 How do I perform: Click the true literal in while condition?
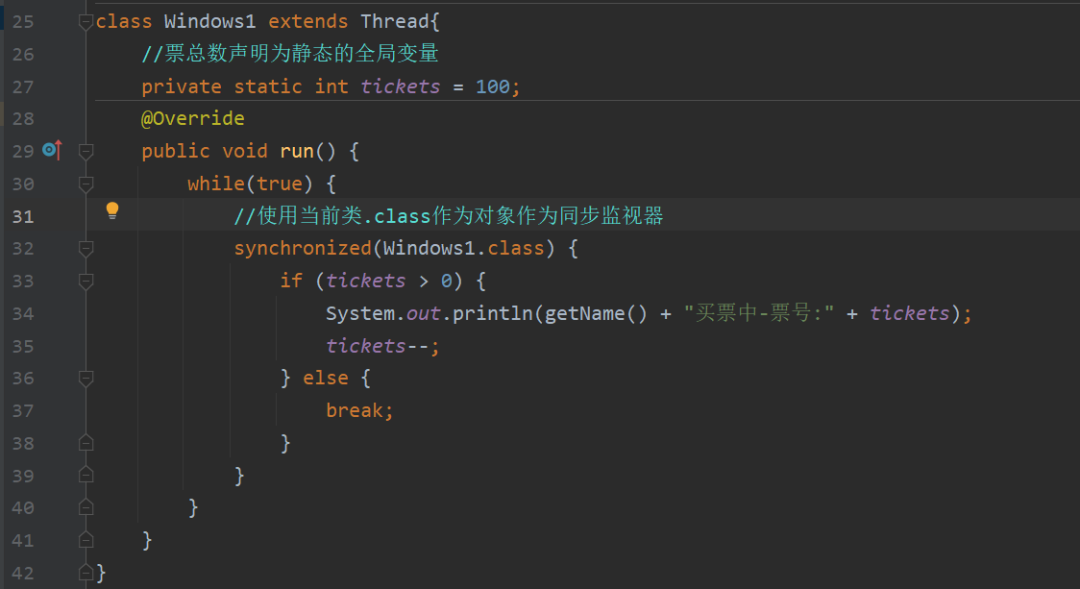(x=279, y=184)
